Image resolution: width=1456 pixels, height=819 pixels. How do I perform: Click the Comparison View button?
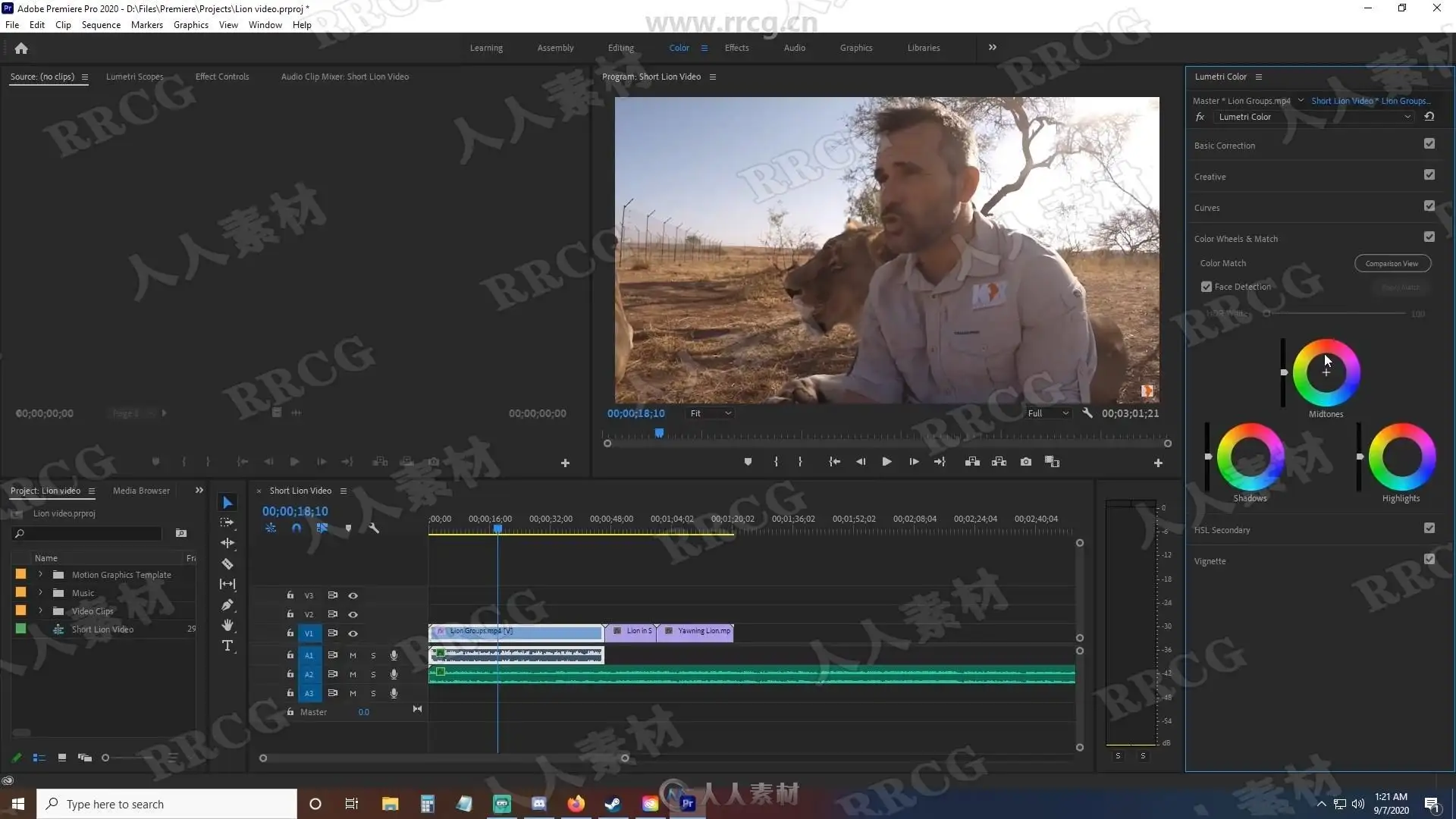click(x=1392, y=264)
